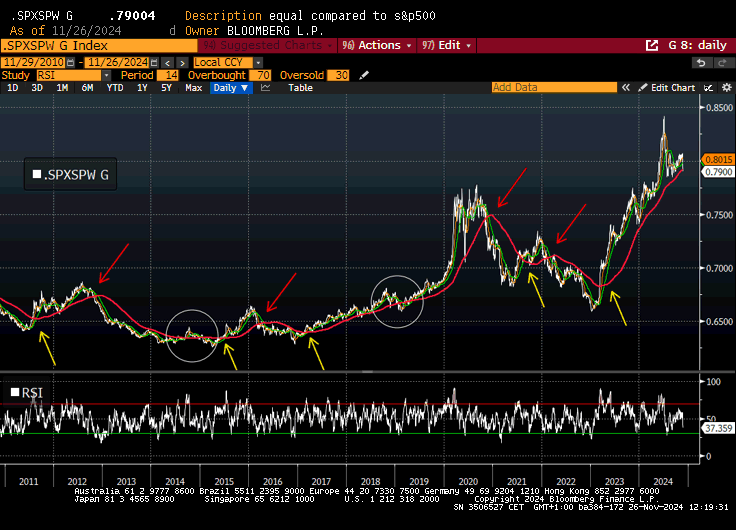Select Max time range

193,88
